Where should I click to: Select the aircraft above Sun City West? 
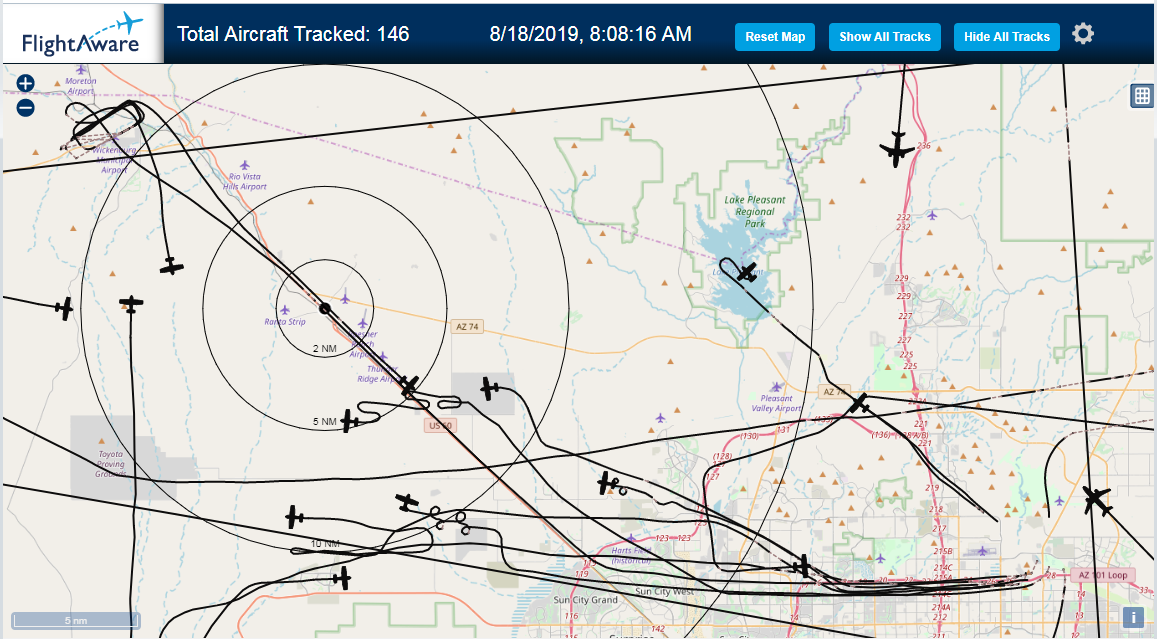point(803,567)
